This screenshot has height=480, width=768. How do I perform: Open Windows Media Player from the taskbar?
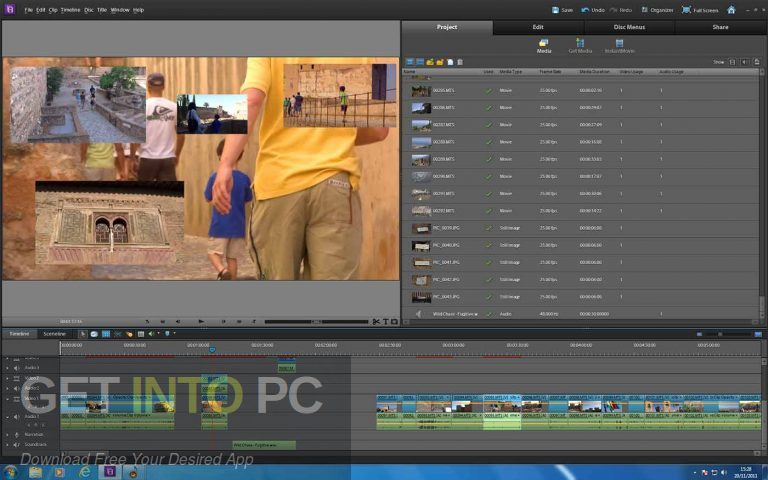tap(59, 472)
